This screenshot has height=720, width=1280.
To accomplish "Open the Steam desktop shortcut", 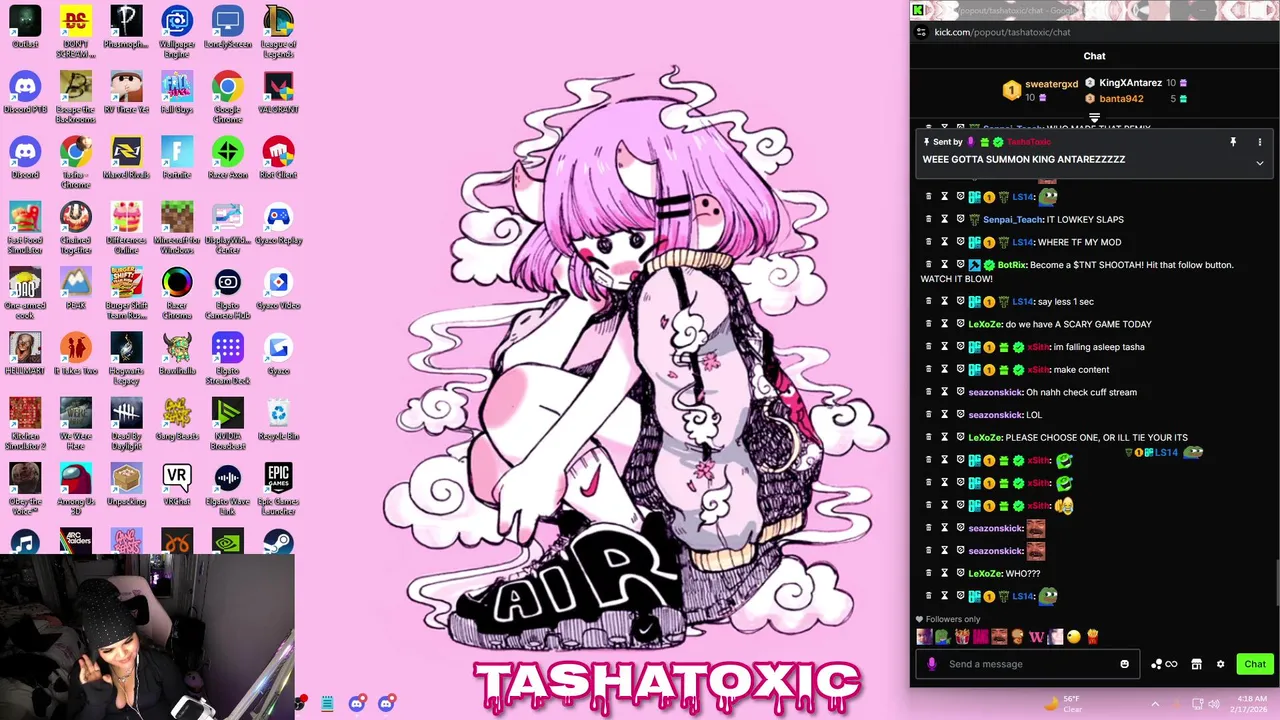I will 278,542.
